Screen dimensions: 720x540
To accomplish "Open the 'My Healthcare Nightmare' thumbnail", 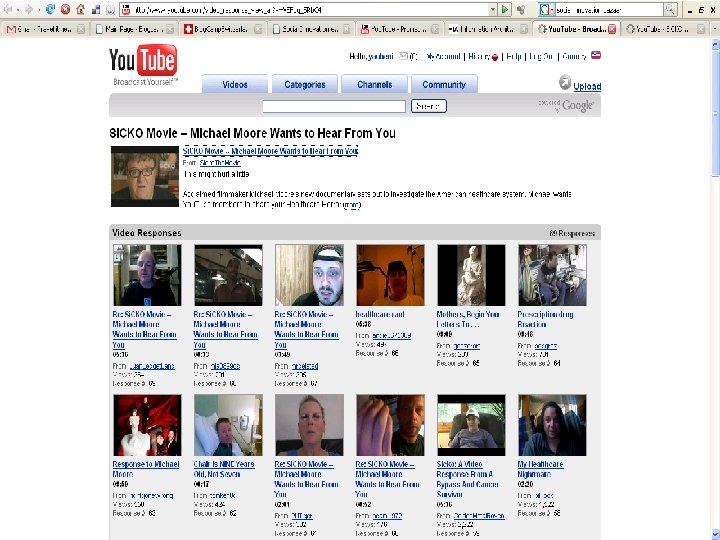I will [x=552, y=425].
